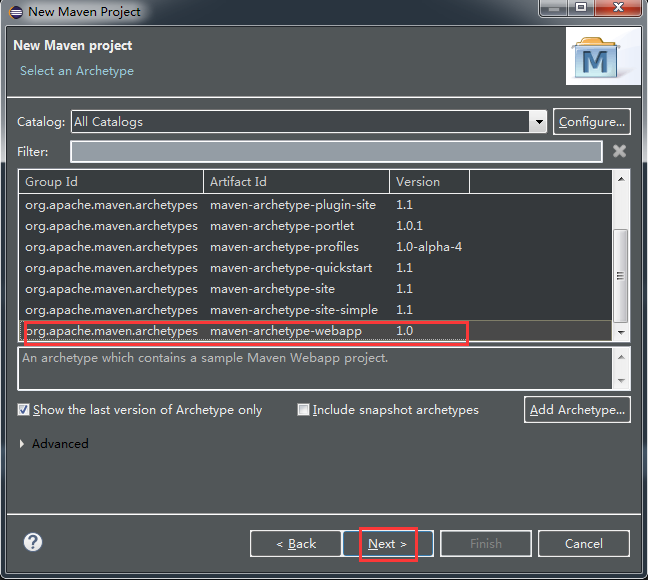This screenshot has width=648, height=580.
Task: Select the maven-archetype-portlet row
Action: [x=315, y=226]
